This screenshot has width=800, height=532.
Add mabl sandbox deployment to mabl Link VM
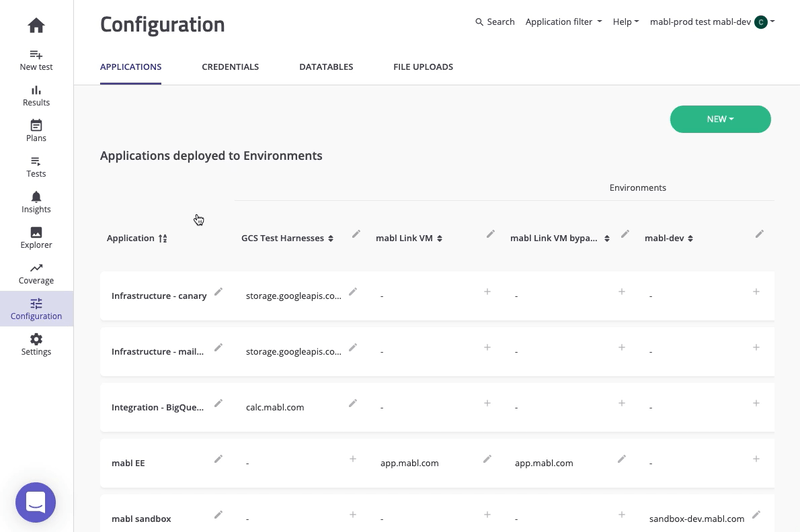click(487, 515)
